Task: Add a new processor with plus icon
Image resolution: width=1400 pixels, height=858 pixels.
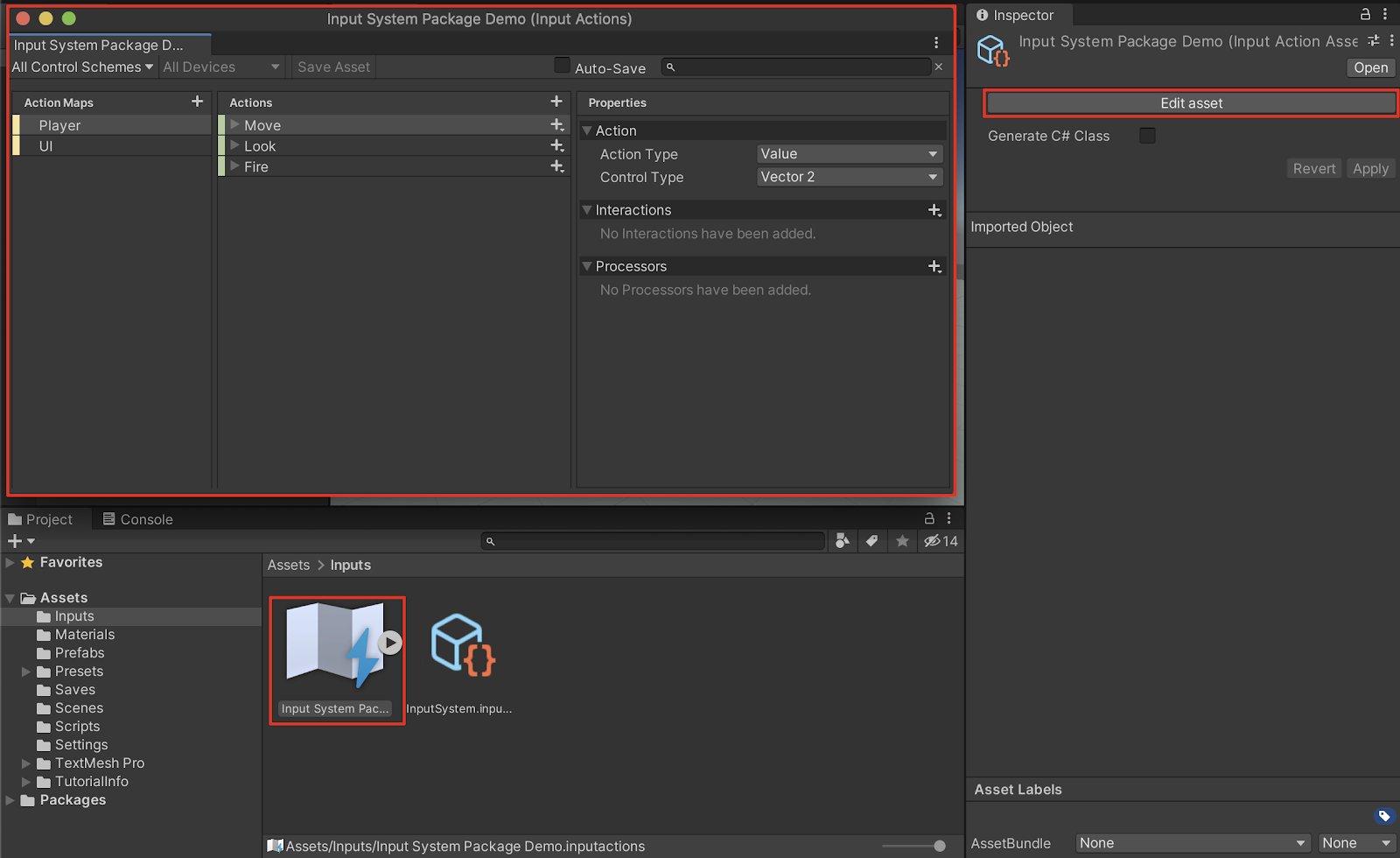Action: click(934, 266)
